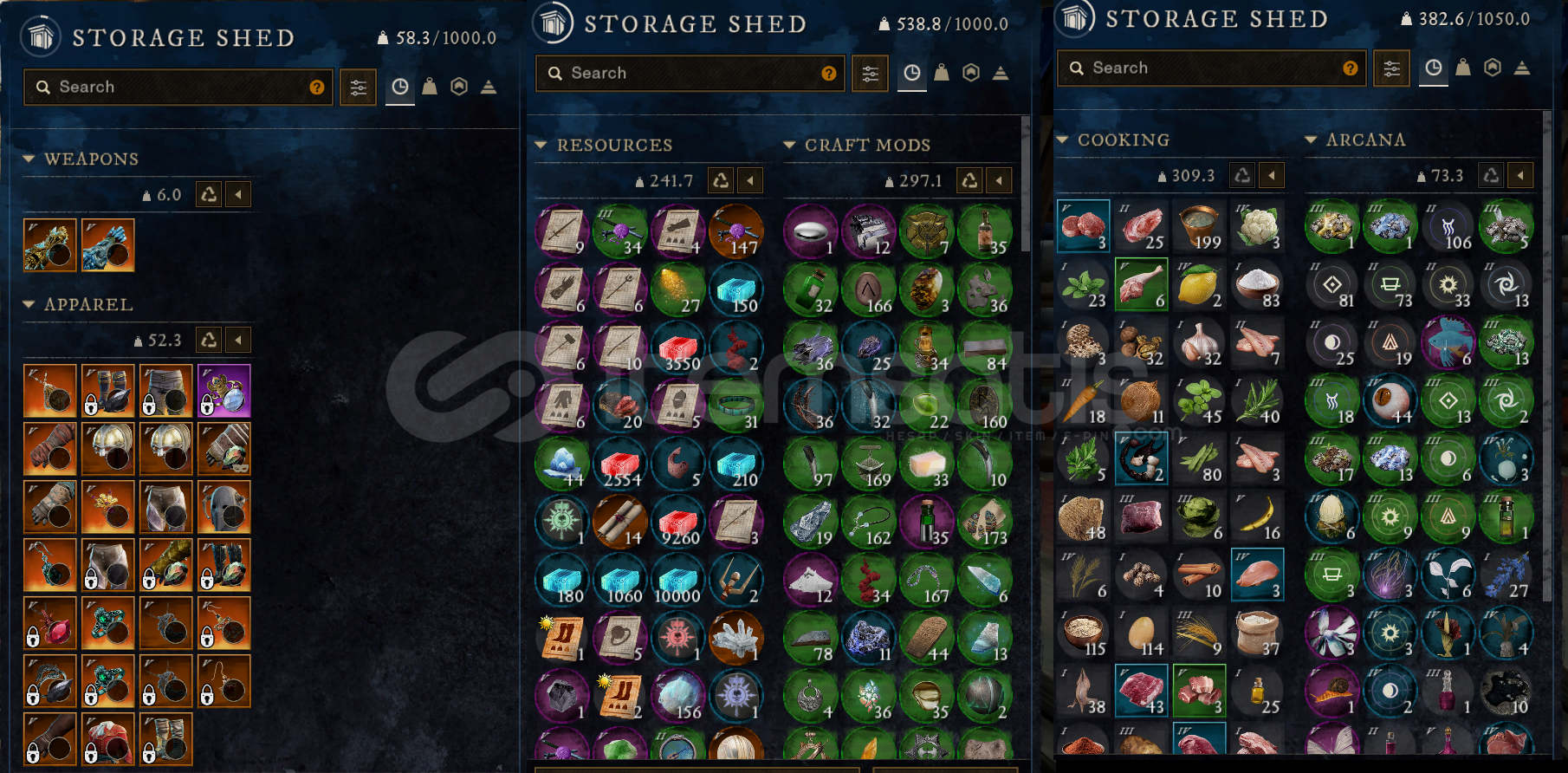This screenshot has width=1568, height=773.
Task: Click arrow button beside Apparel weight 52.3
Action: click(238, 340)
